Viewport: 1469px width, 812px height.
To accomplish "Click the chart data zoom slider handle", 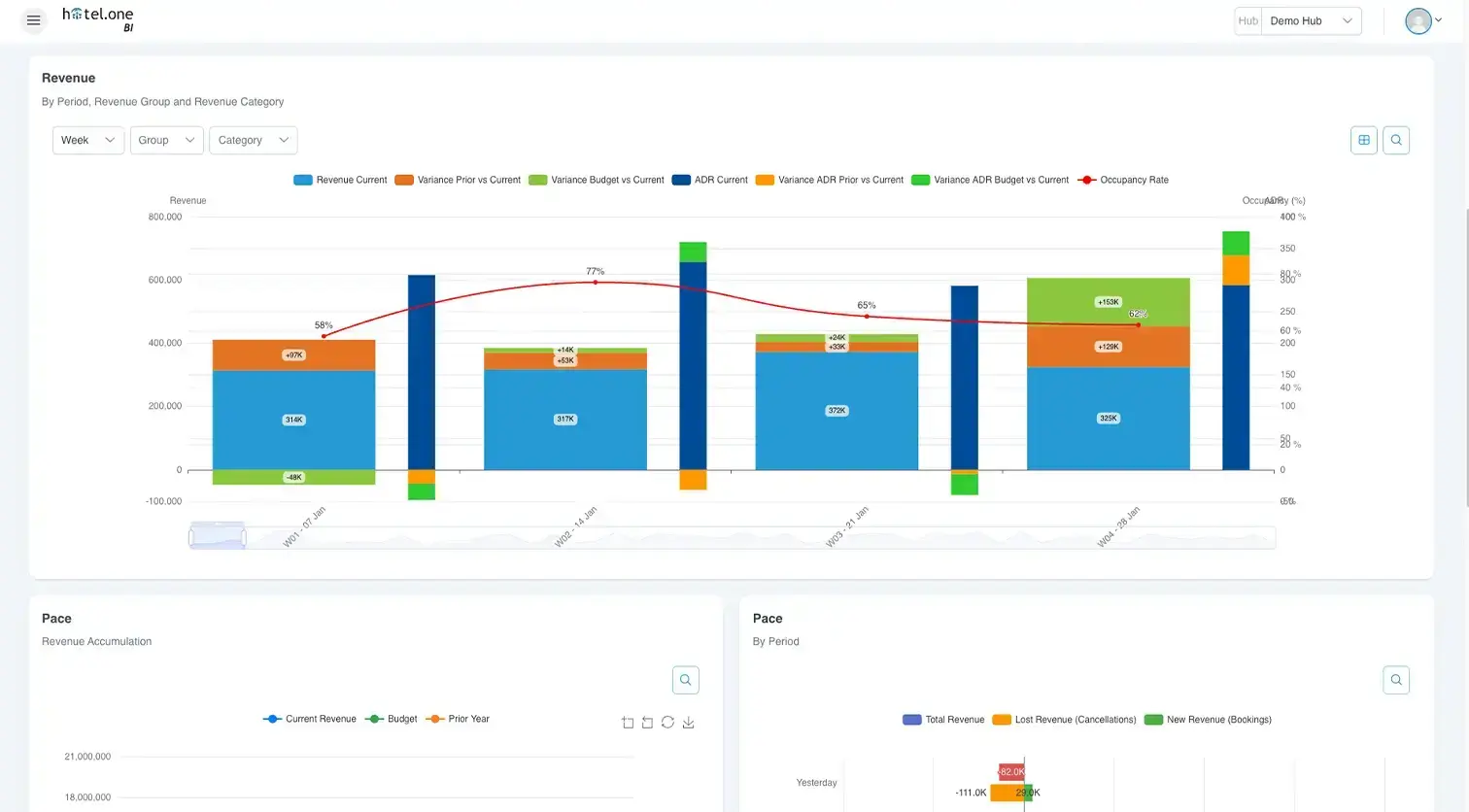I will (217, 536).
